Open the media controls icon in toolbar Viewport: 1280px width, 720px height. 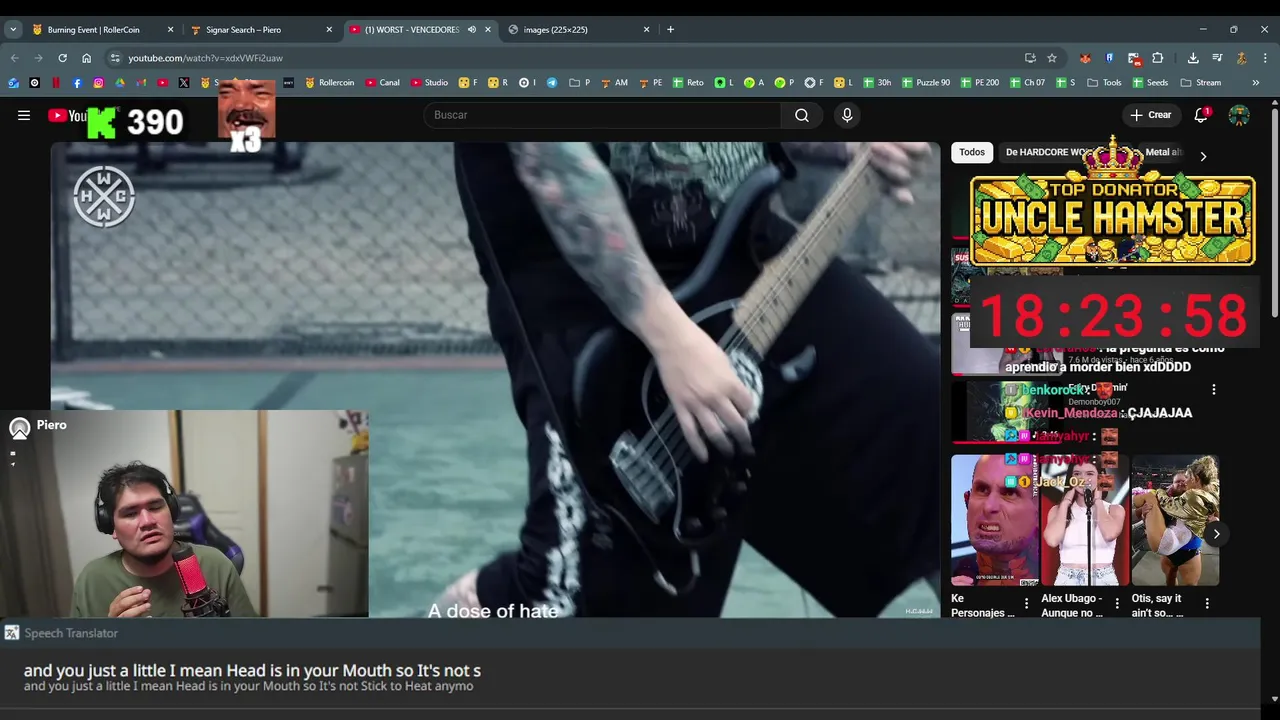1217,58
